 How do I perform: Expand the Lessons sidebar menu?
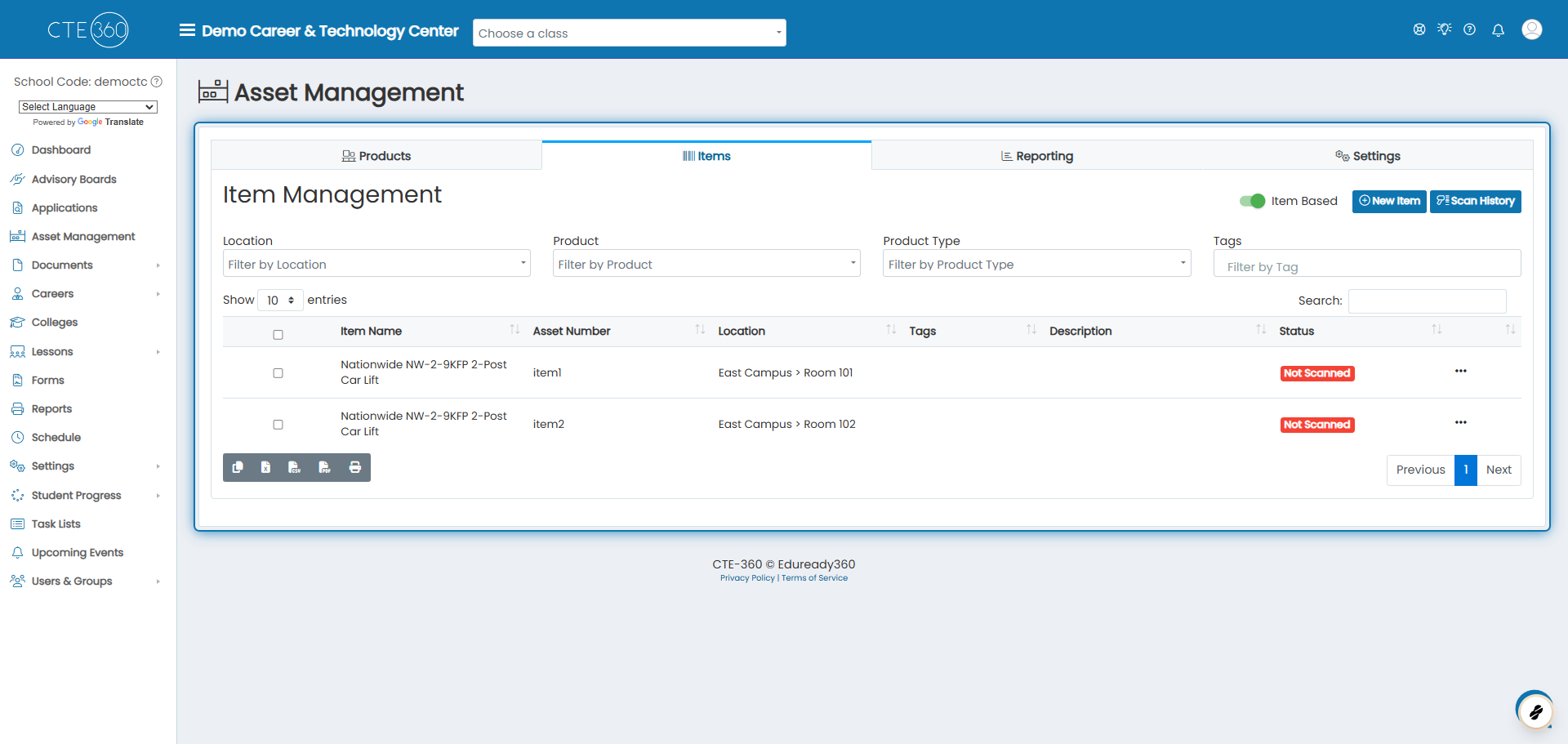(x=87, y=352)
